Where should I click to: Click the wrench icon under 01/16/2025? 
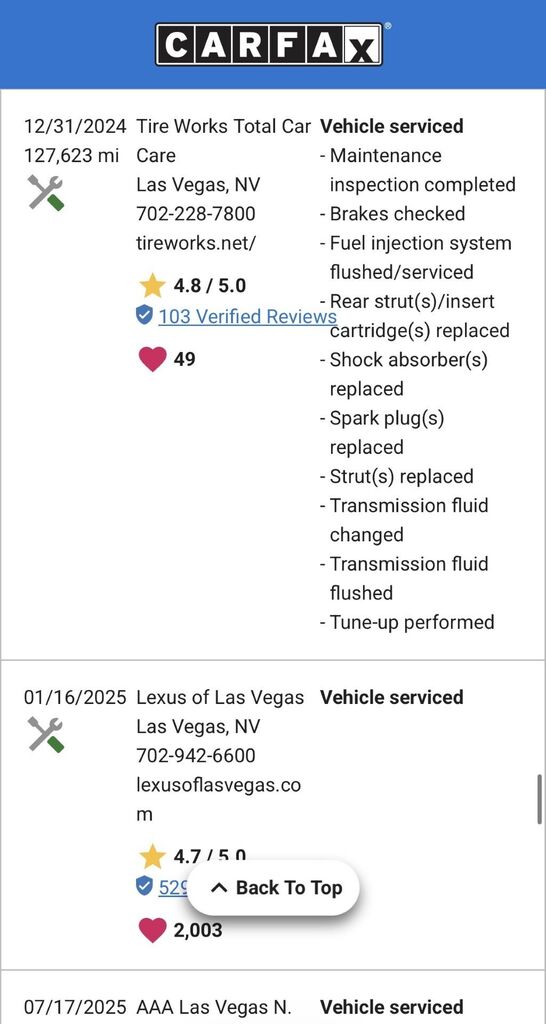[46, 735]
